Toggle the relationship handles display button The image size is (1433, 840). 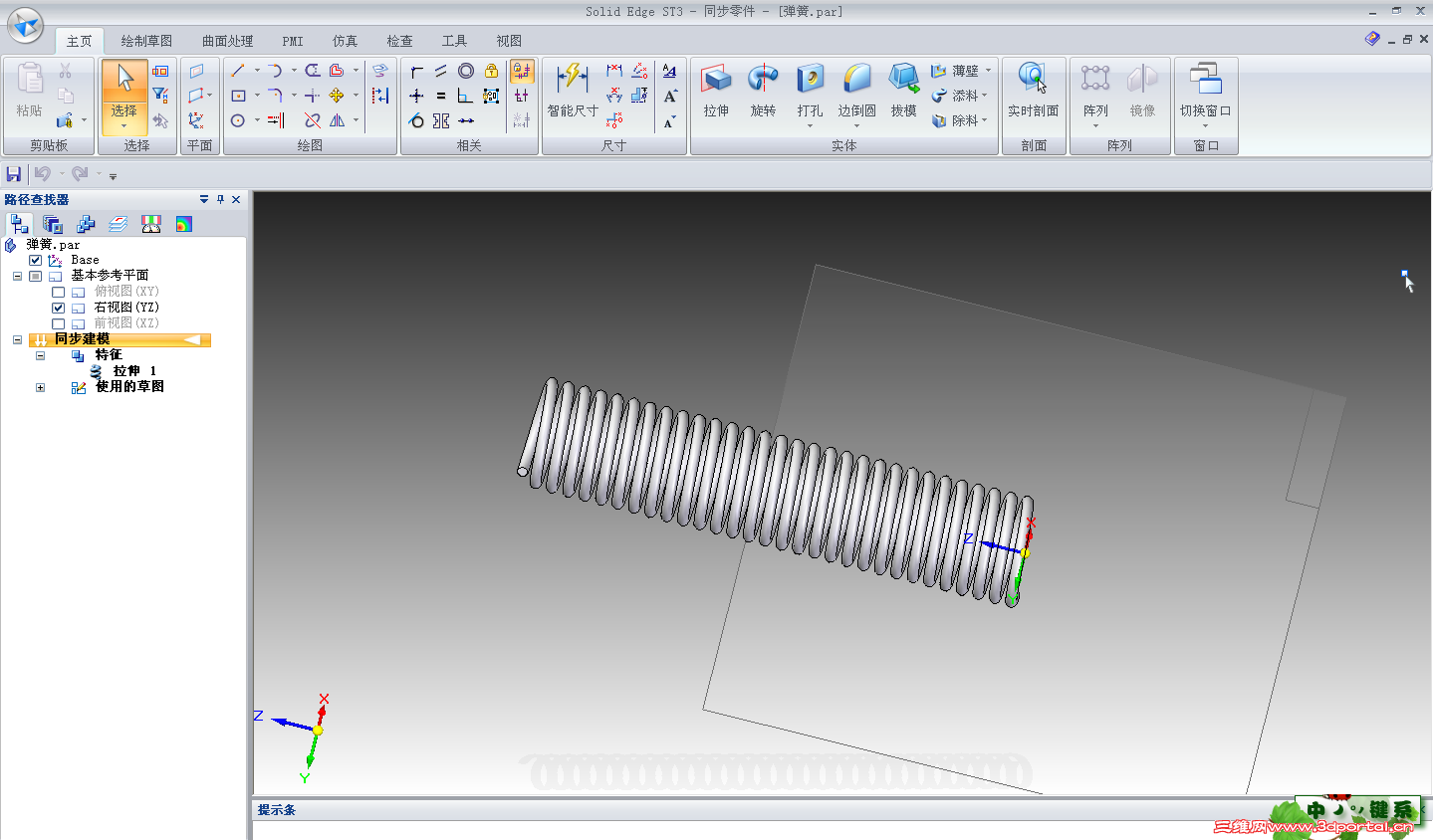pos(522,96)
